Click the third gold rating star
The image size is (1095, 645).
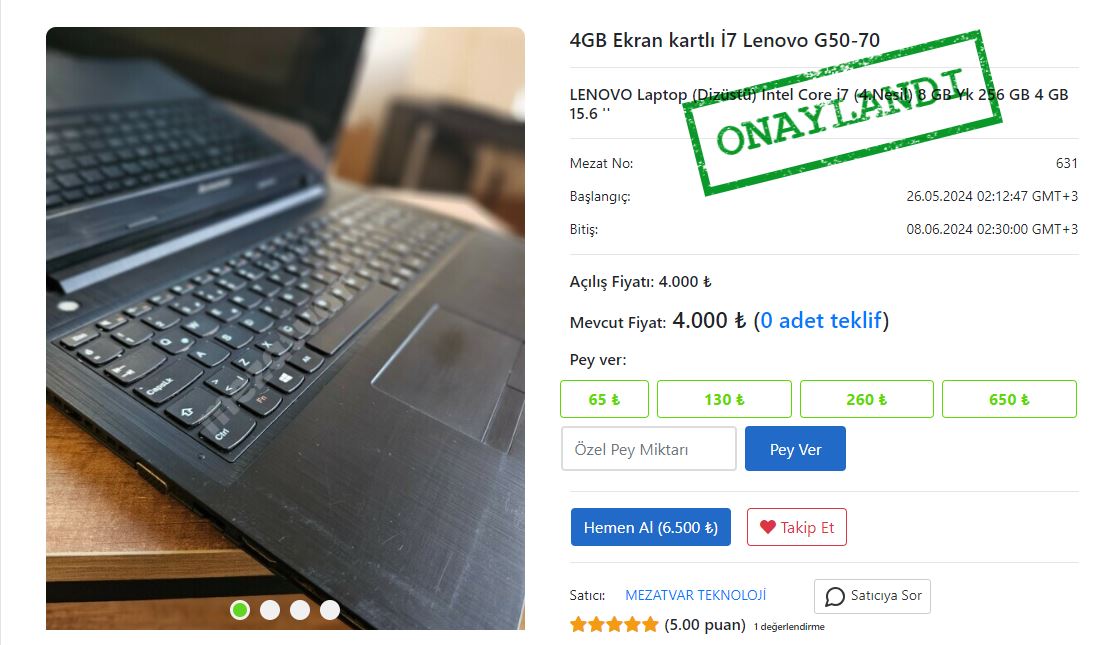615,624
